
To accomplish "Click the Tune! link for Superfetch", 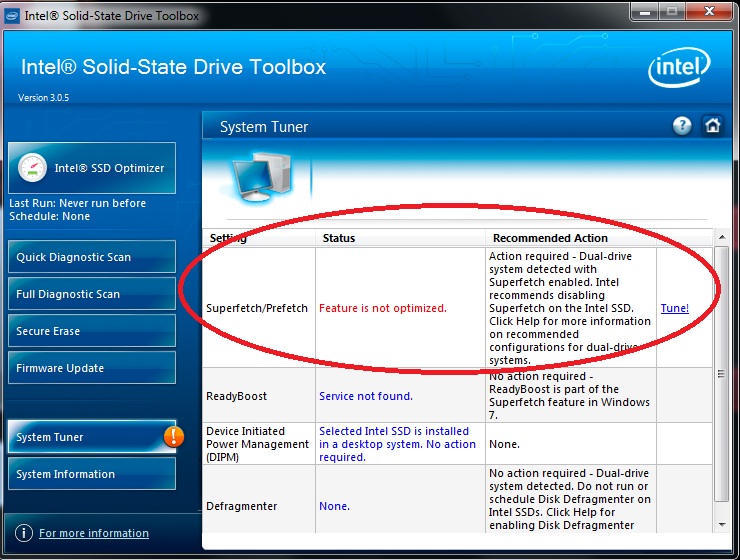I will pyautogui.click(x=674, y=308).
